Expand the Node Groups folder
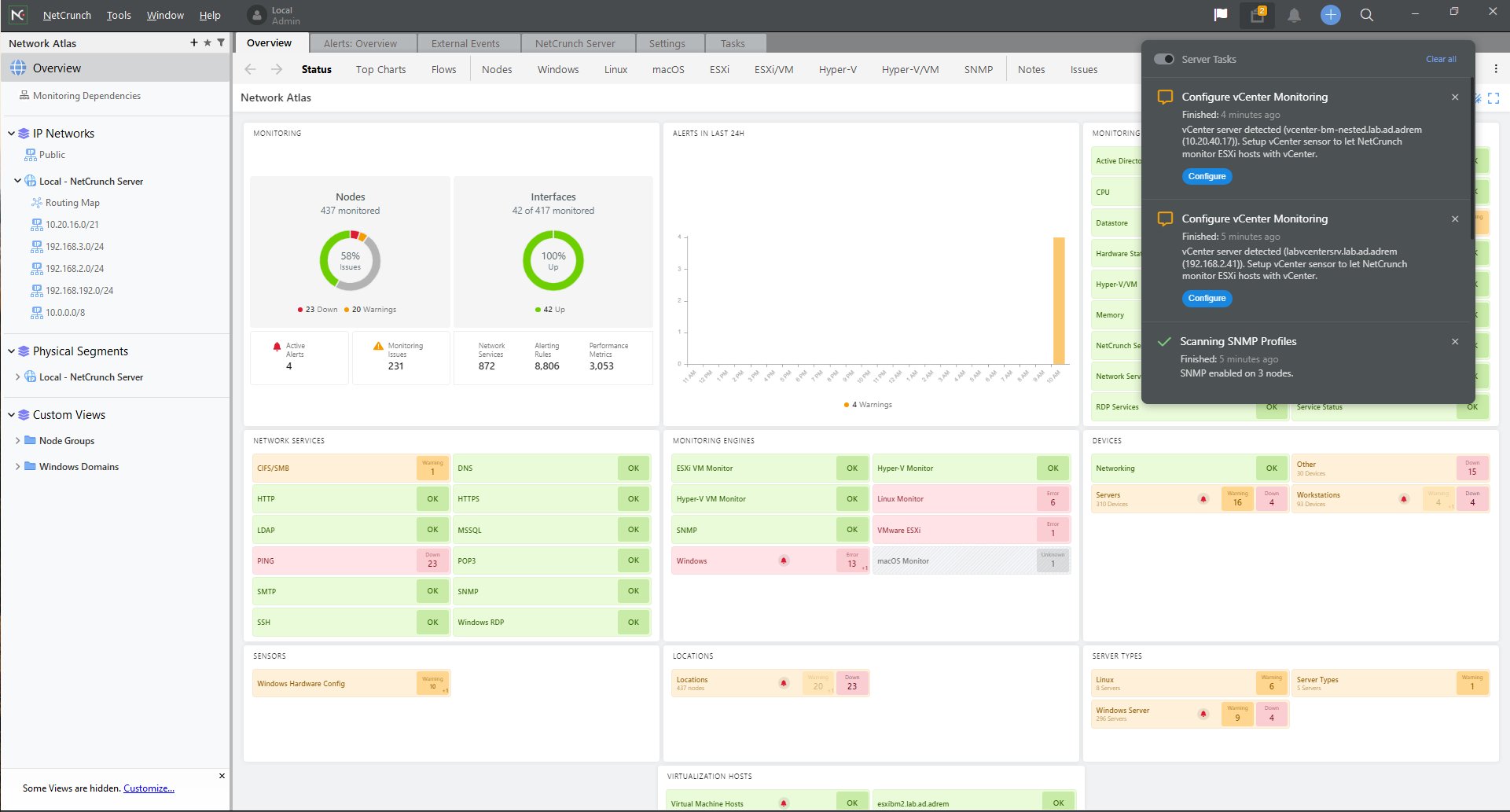1510x812 pixels. point(17,440)
